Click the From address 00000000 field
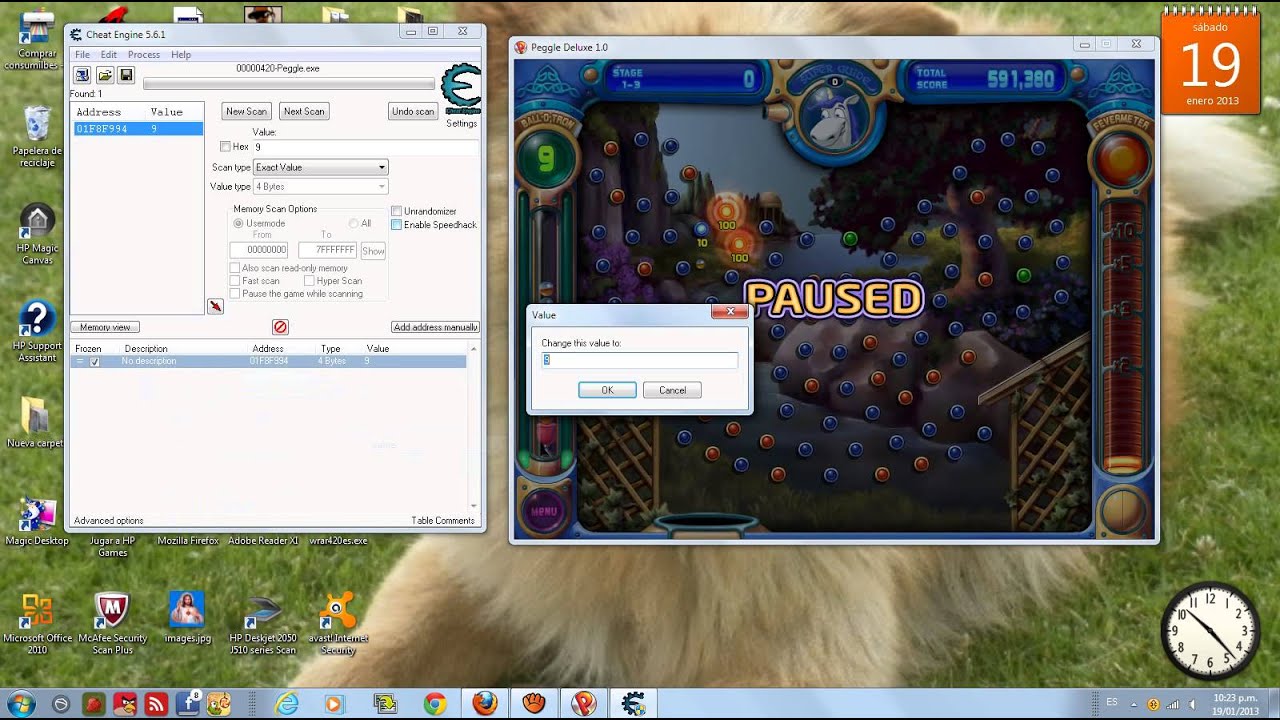 259,250
